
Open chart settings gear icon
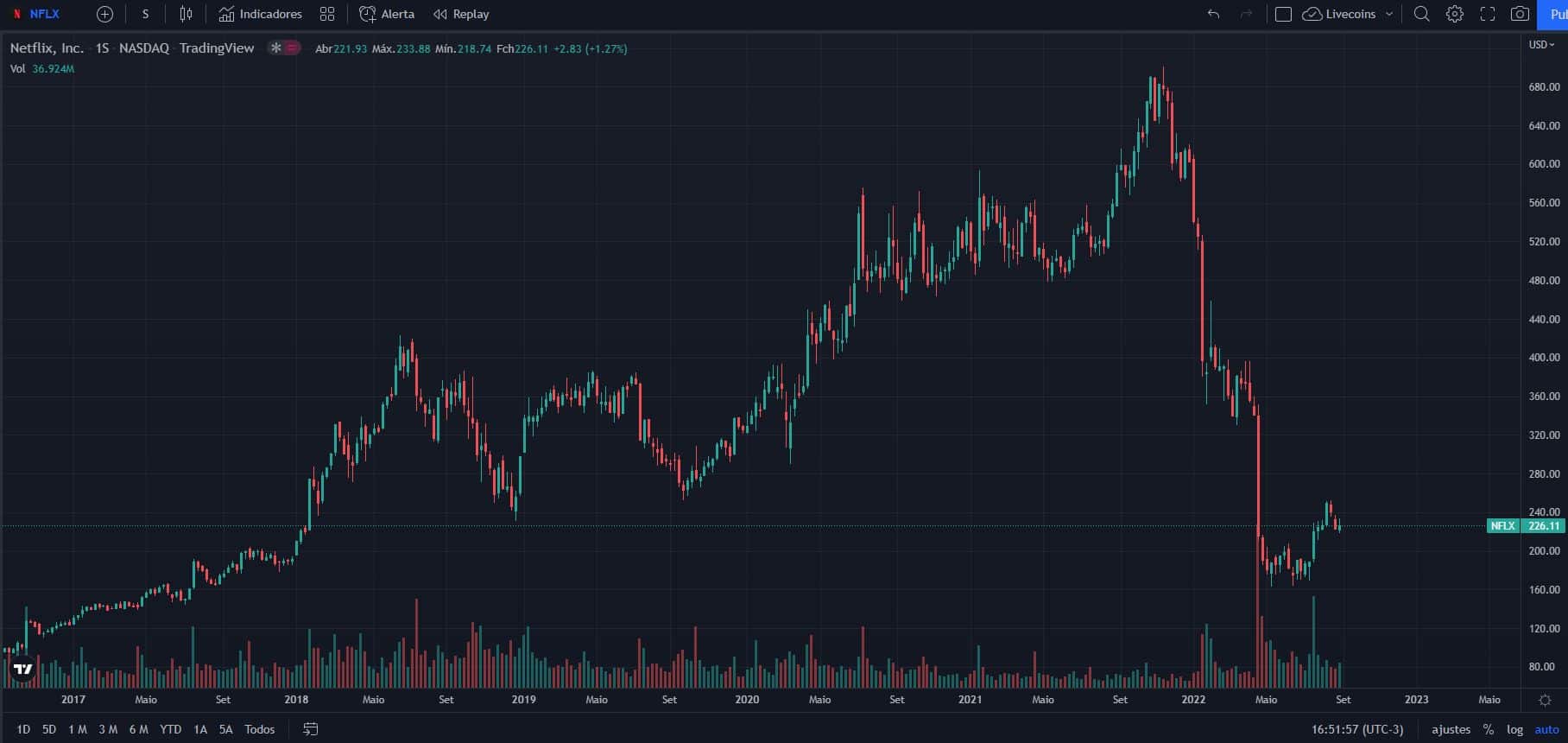(1455, 14)
